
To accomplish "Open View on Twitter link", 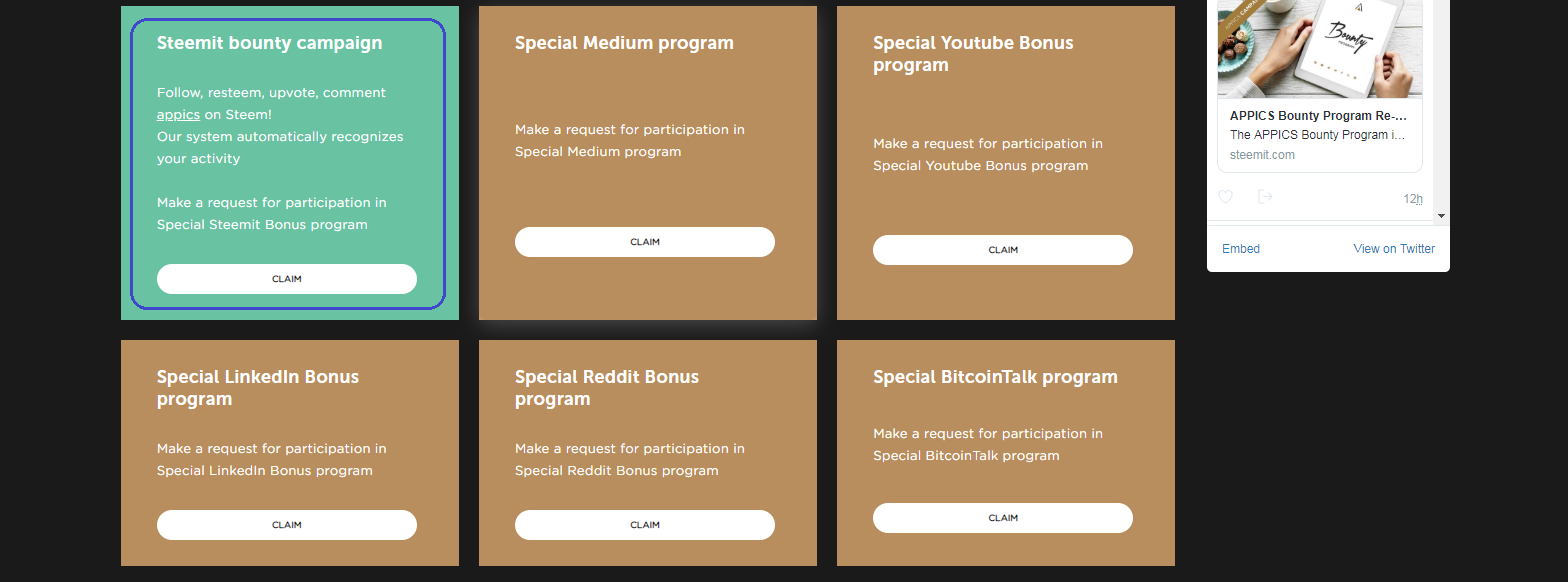I will (1394, 249).
